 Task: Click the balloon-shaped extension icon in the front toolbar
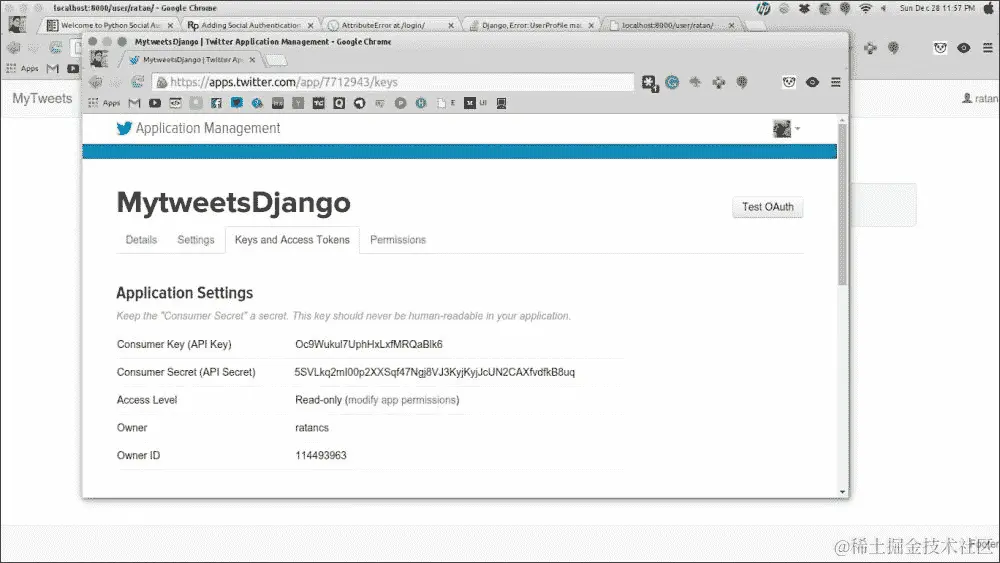(x=742, y=82)
